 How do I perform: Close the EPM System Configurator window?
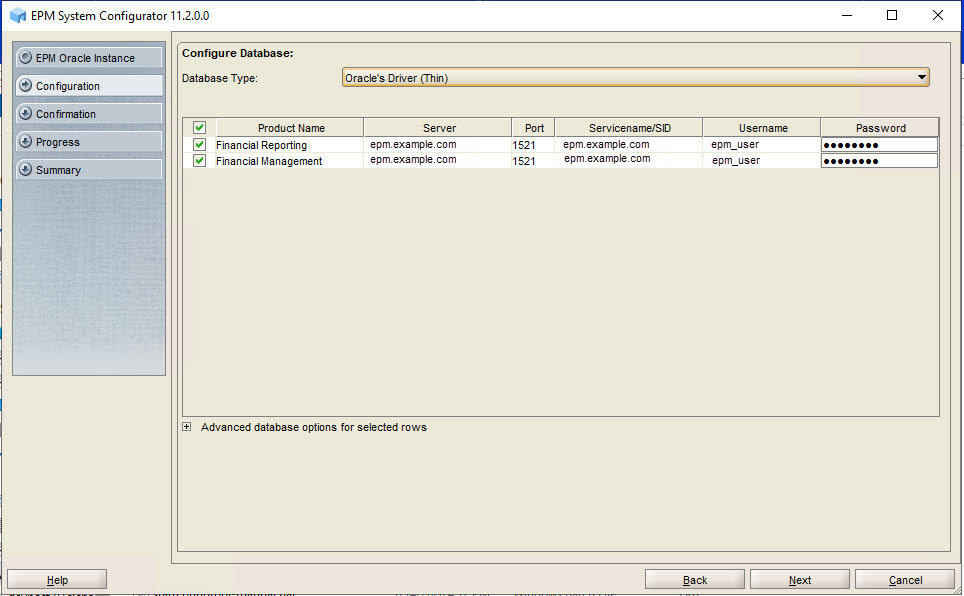(x=938, y=15)
